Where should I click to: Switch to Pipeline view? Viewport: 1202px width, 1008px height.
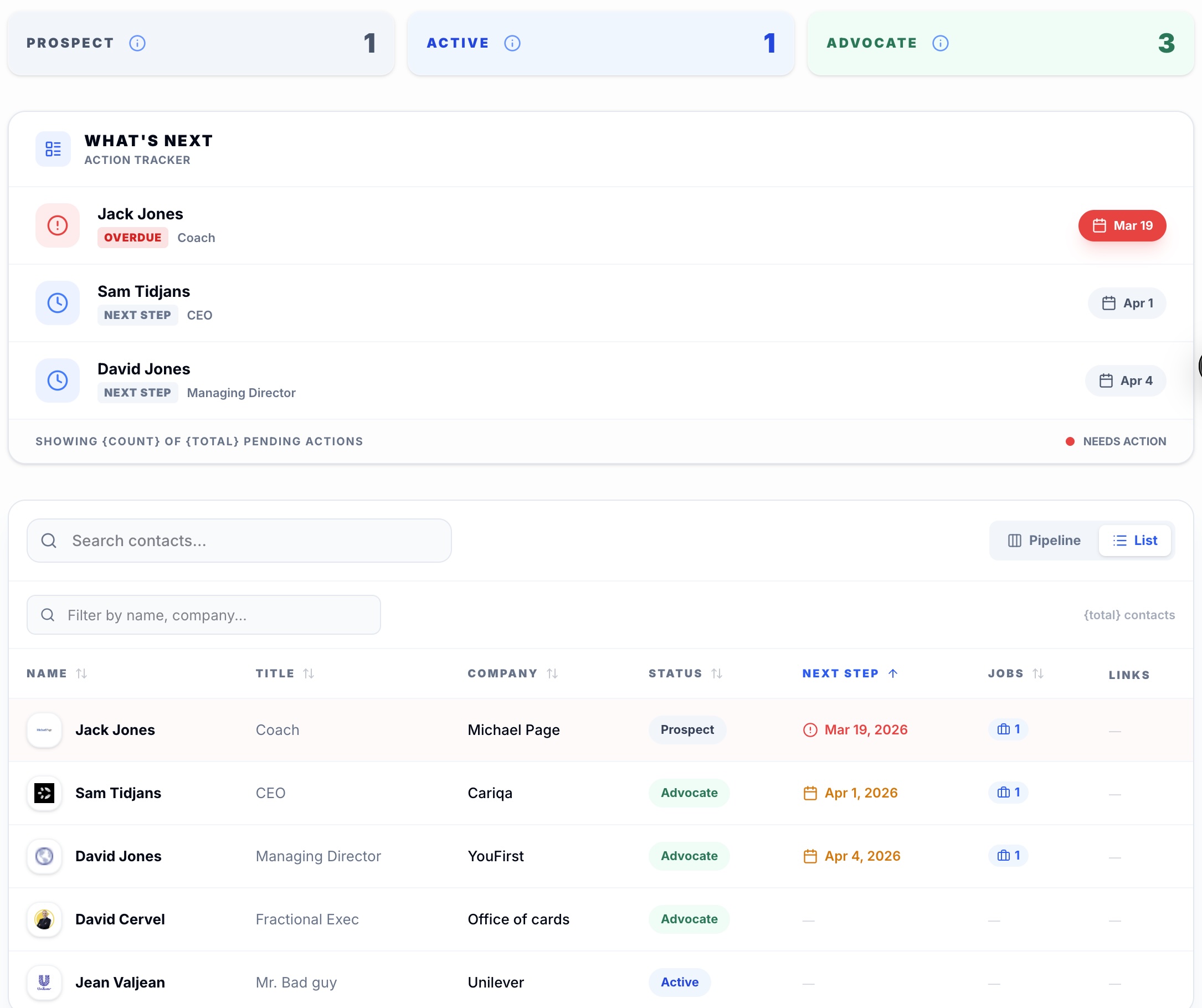(1044, 541)
